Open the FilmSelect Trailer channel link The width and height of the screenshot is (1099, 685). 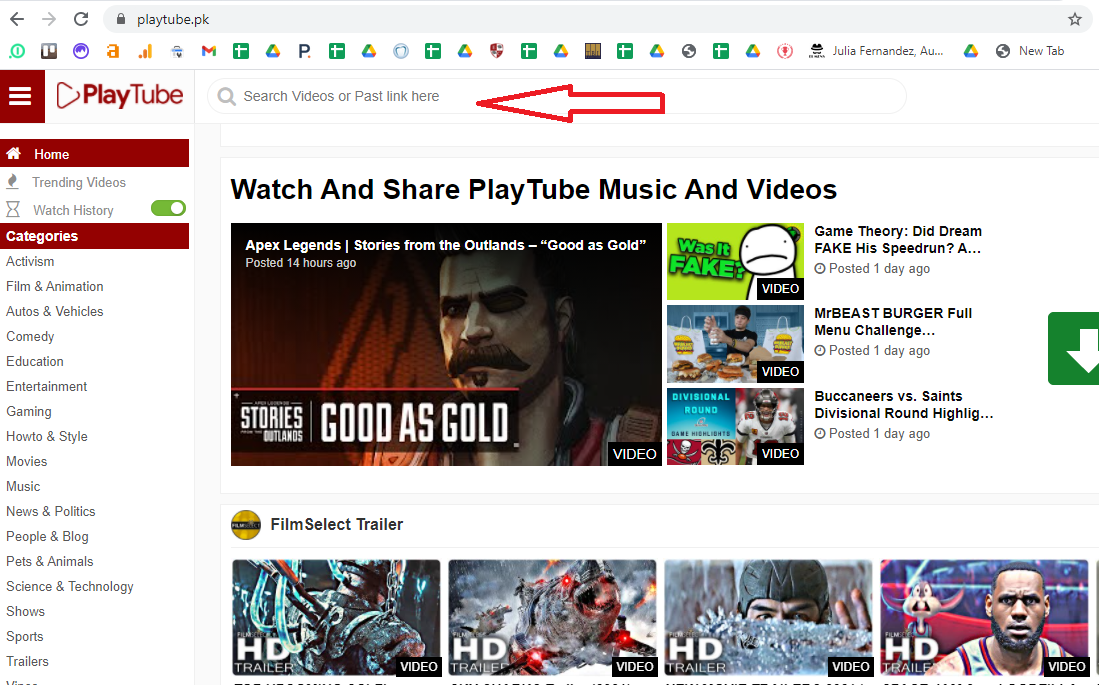coord(337,524)
